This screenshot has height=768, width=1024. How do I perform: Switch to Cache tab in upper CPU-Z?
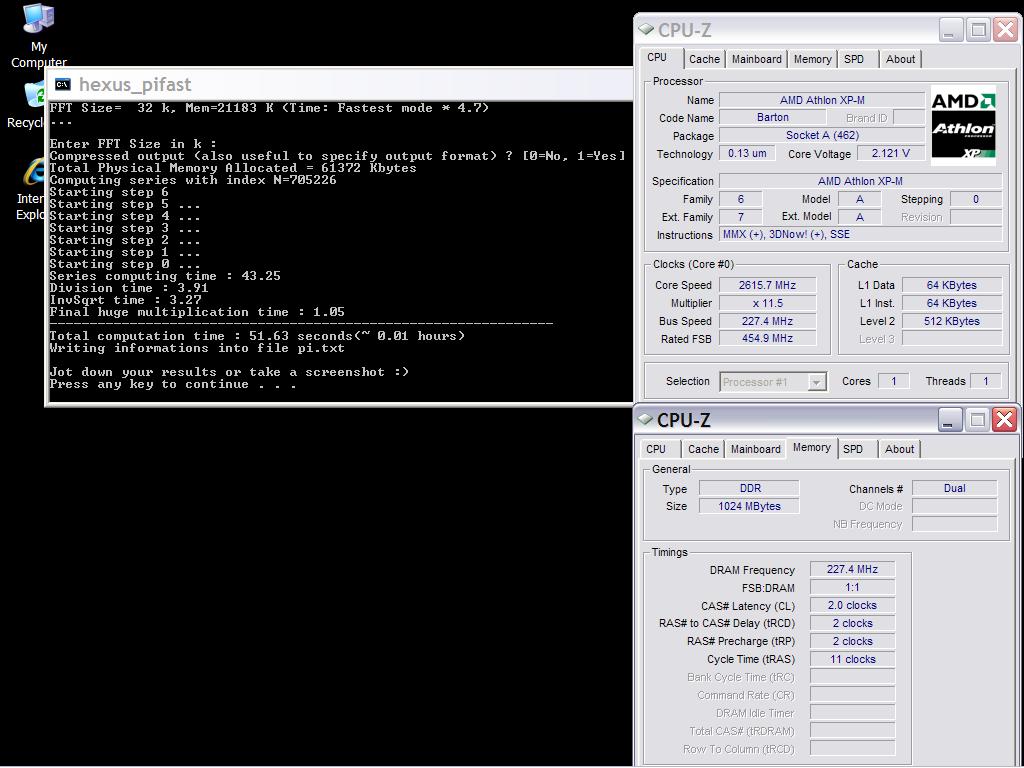pos(704,59)
